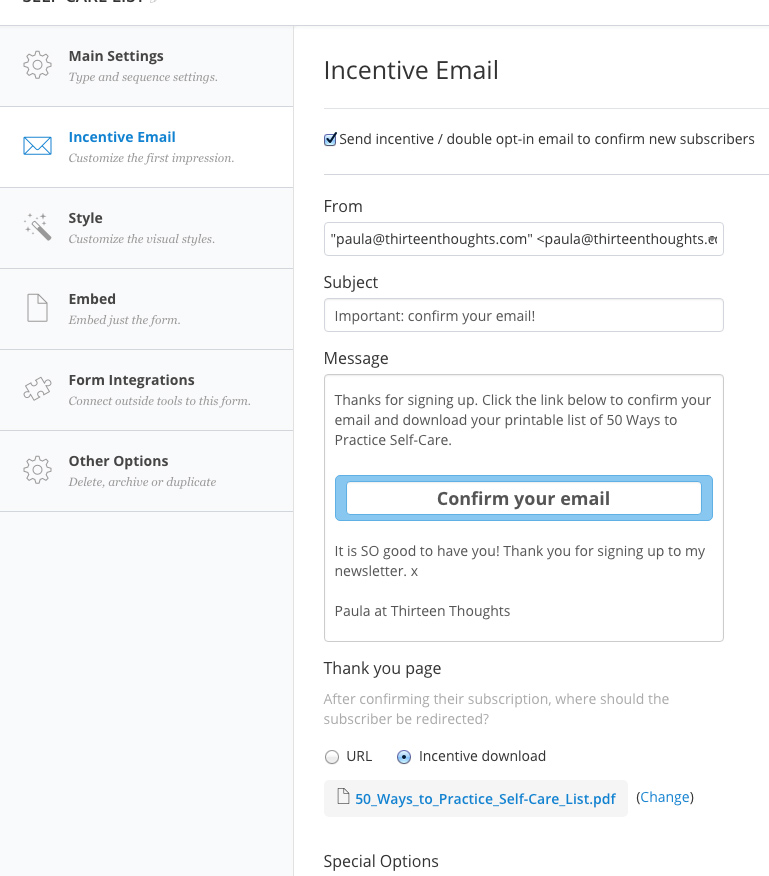The image size is (769, 876).
Task: Click the Style magic wand icon
Action: coord(37,227)
